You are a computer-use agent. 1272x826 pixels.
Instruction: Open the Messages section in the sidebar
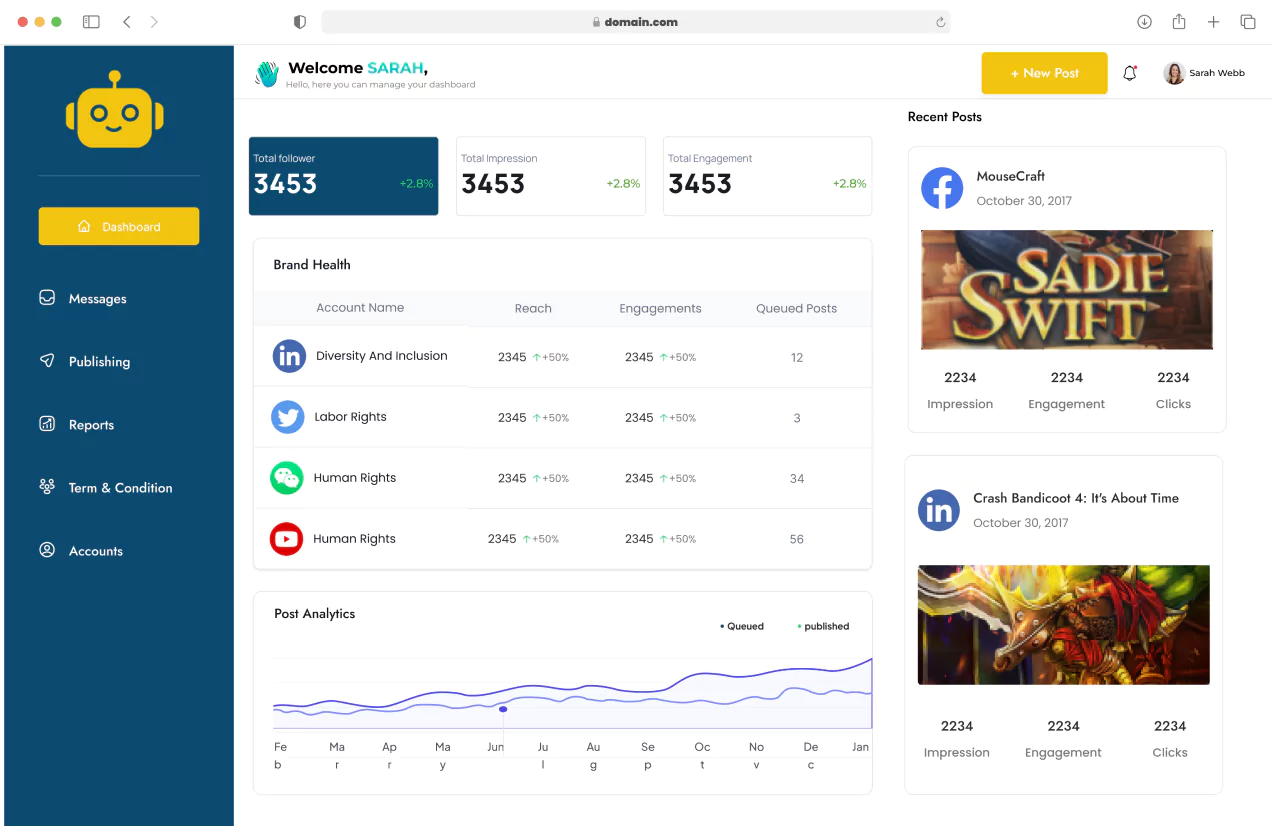tap(97, 298)
